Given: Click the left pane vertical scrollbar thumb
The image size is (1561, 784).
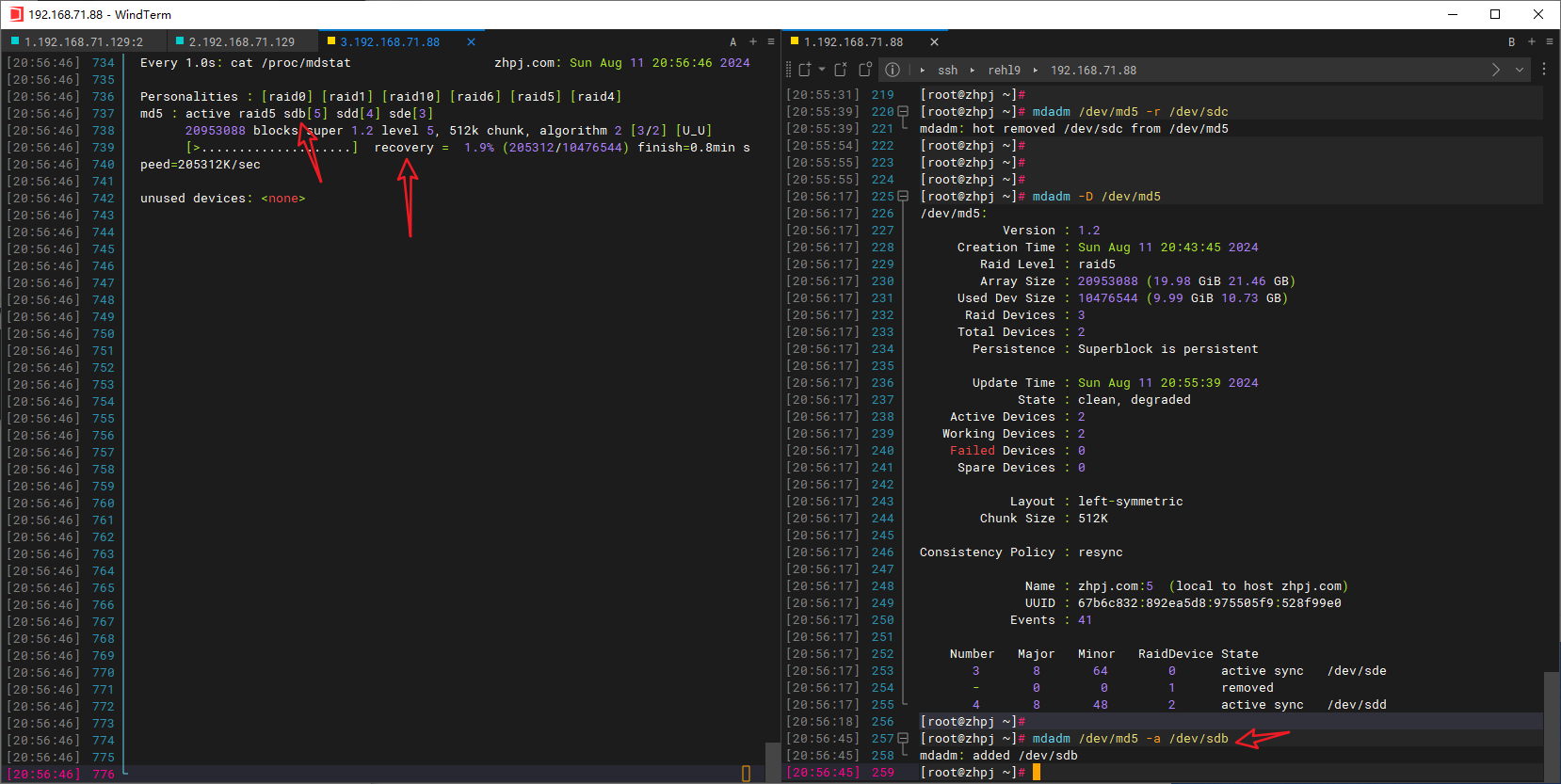Looking at the screenshot, I should point(773,762).
